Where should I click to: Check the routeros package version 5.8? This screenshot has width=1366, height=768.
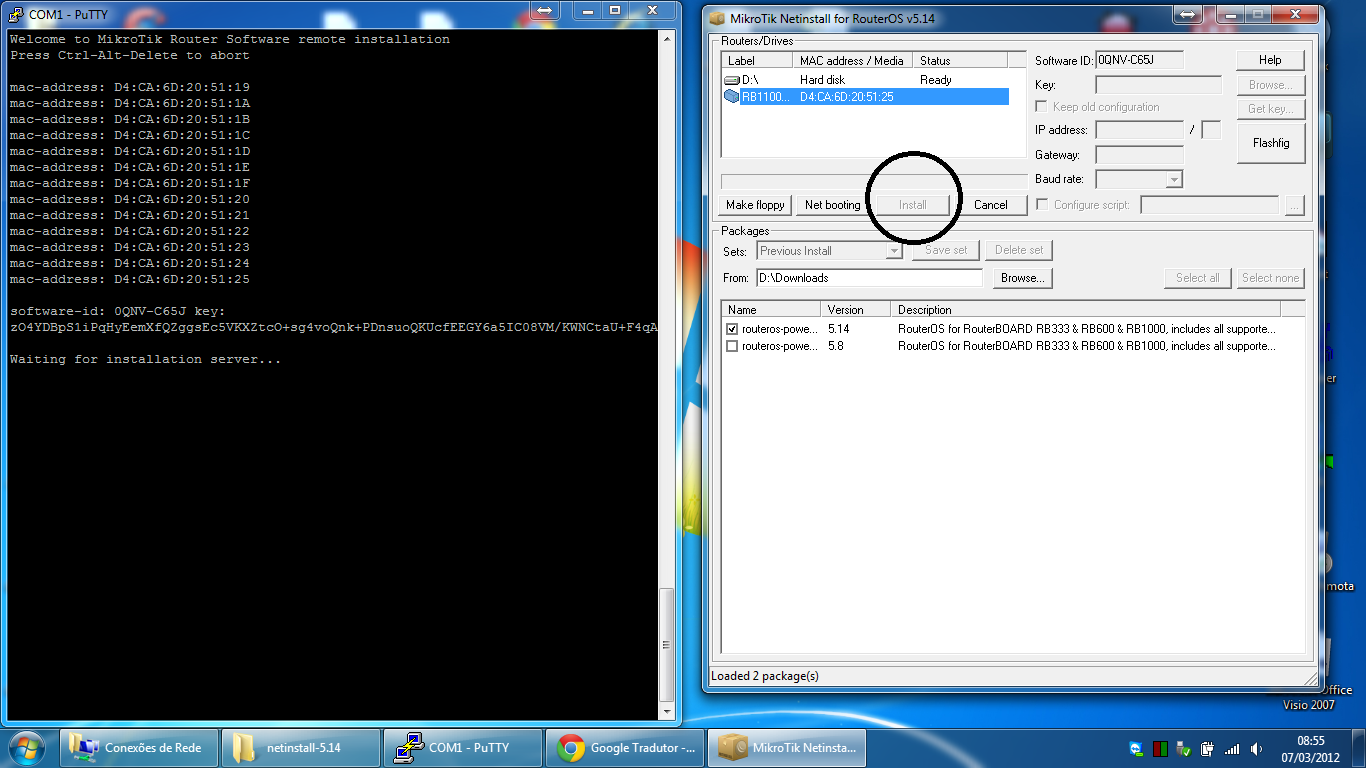(x=732, y=346)
